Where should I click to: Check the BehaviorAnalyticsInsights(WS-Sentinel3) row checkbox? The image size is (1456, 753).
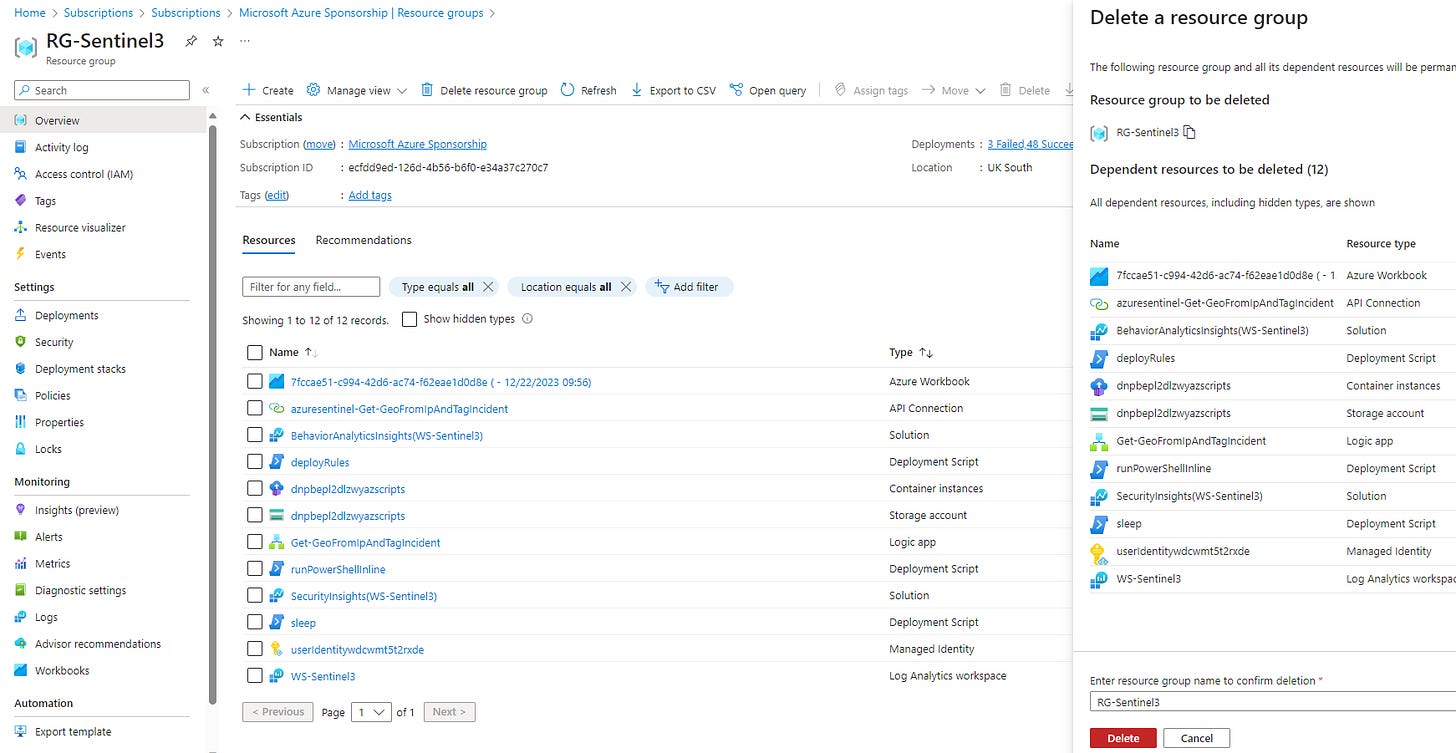254,435
